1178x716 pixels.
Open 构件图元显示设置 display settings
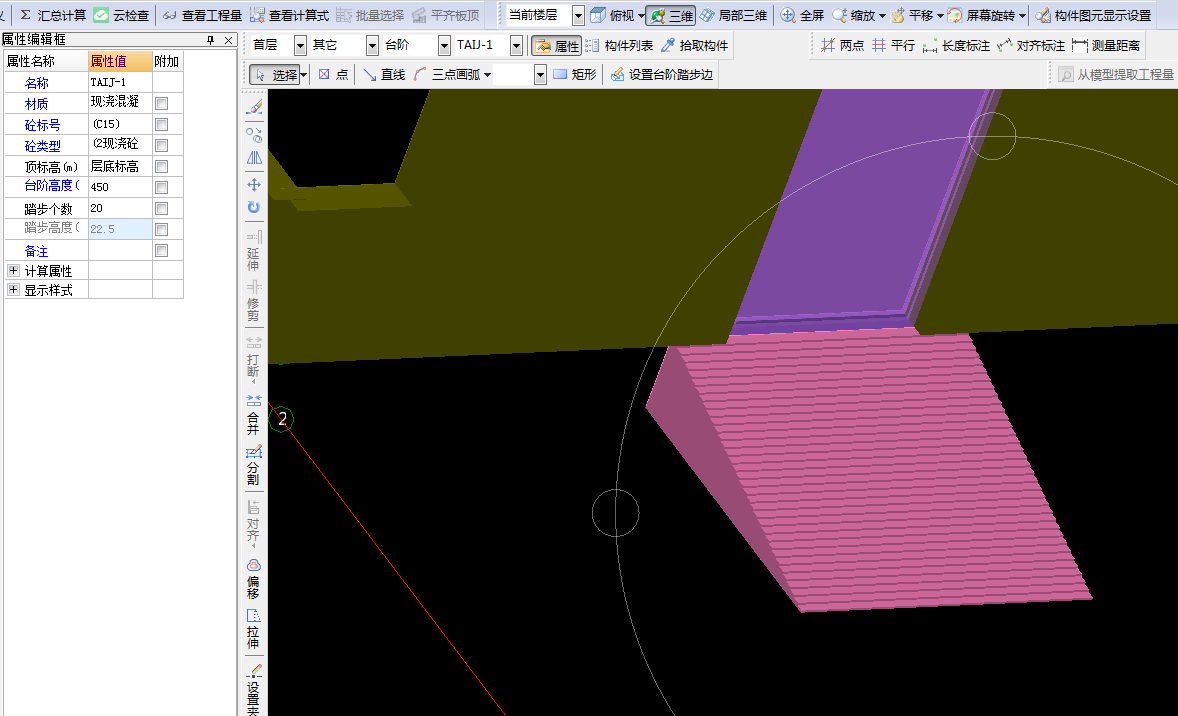click(1093, 15)
